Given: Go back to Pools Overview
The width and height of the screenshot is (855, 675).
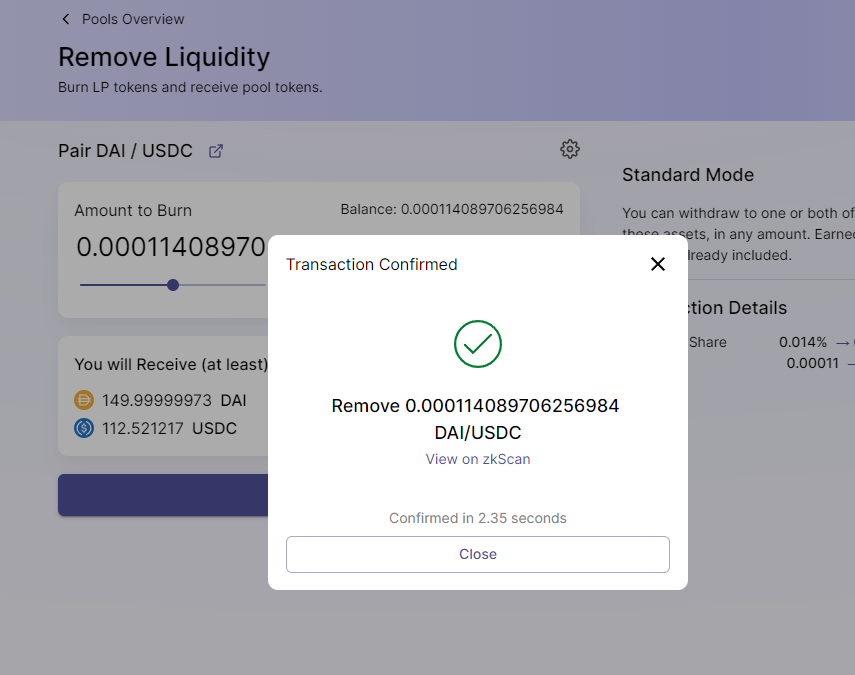Looking at the screenshot, I should click(x=133, y=19).
